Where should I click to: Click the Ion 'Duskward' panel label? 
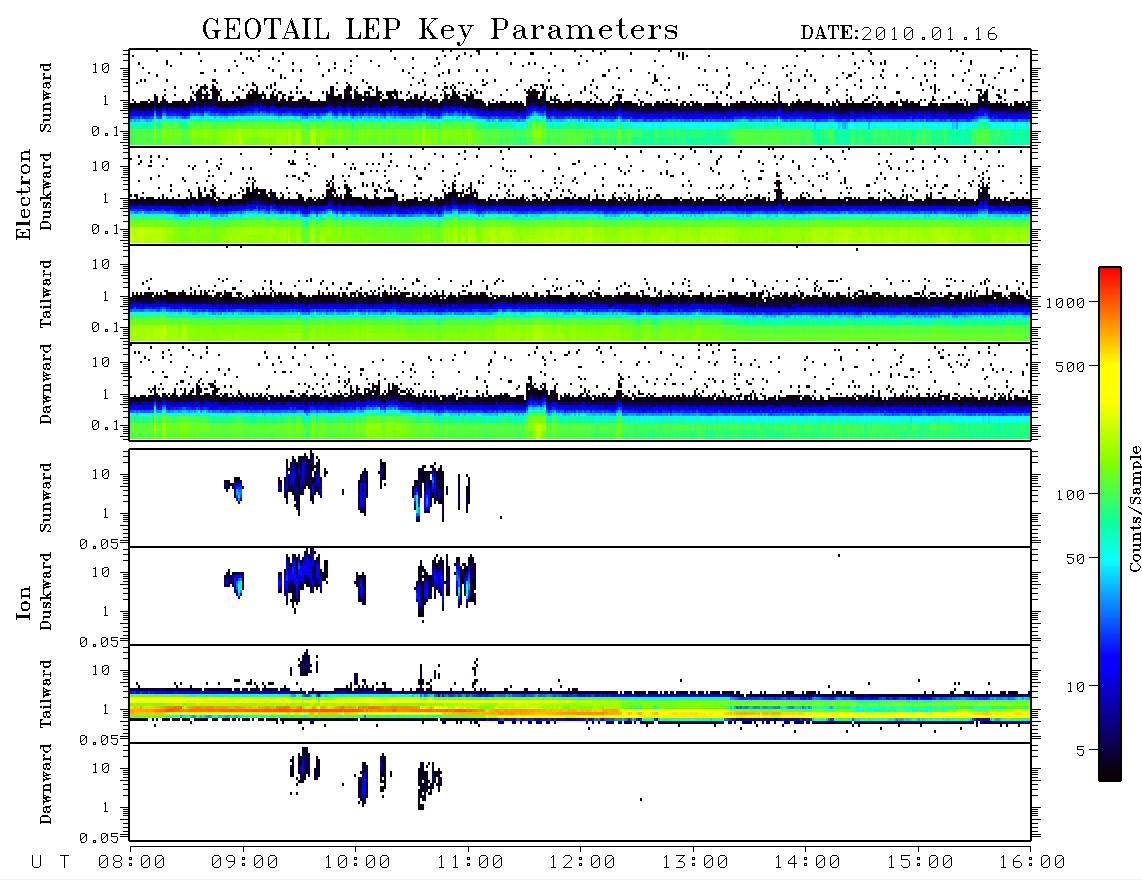pos(46,591)
